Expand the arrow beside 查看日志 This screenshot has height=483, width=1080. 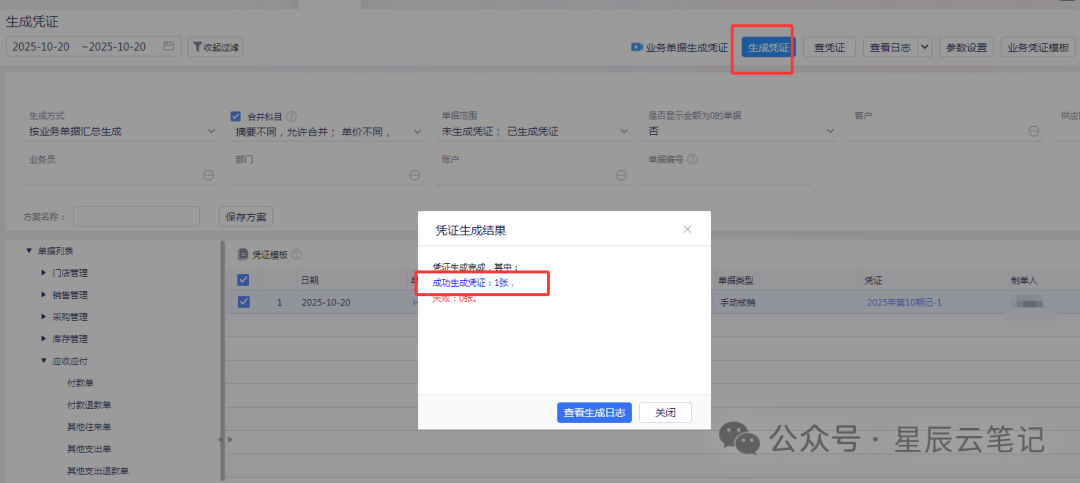pos(924,48)
